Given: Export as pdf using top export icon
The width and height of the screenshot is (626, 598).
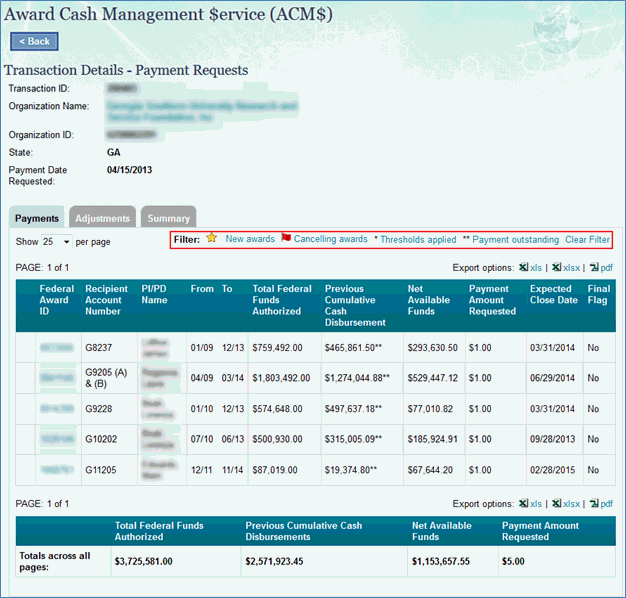Looking at the screenshot, I should pos(594,268).
